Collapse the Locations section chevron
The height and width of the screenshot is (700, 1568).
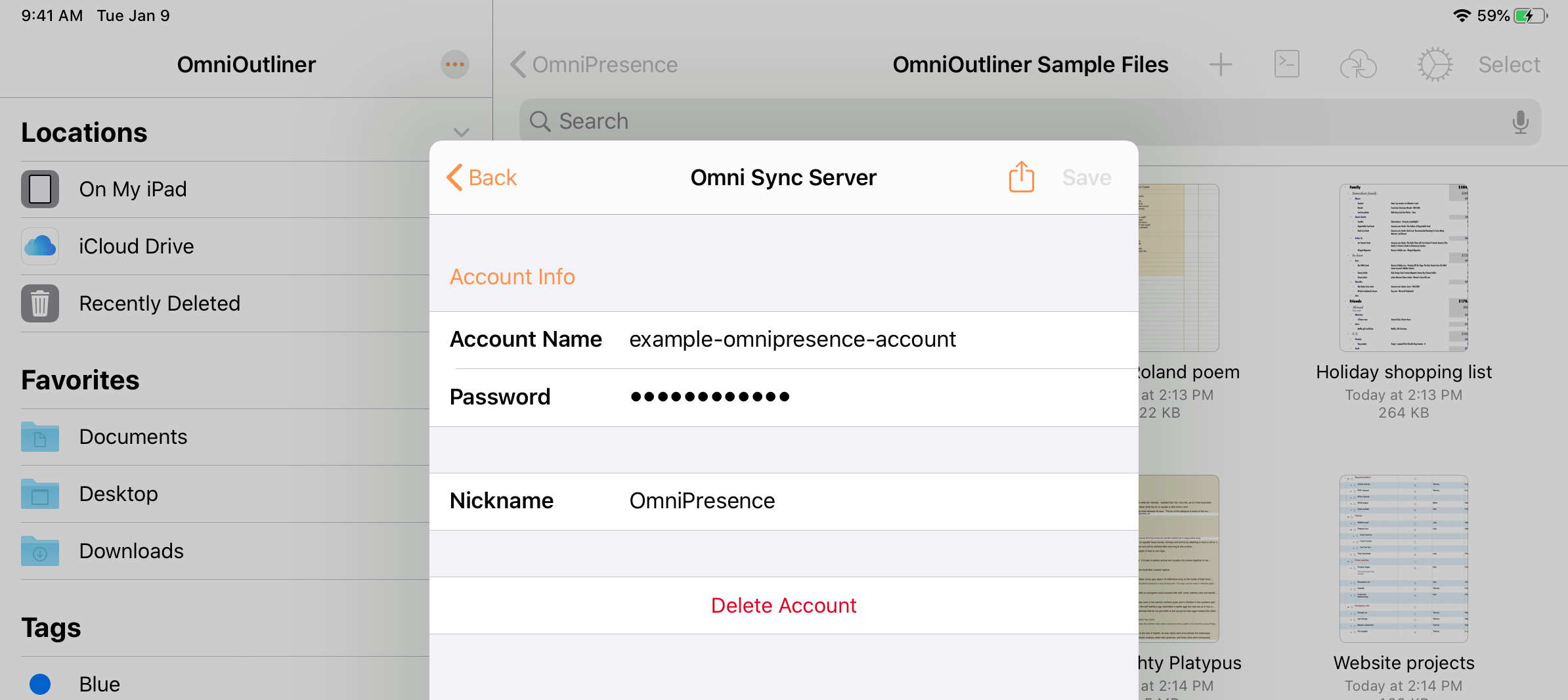[462, 132]
